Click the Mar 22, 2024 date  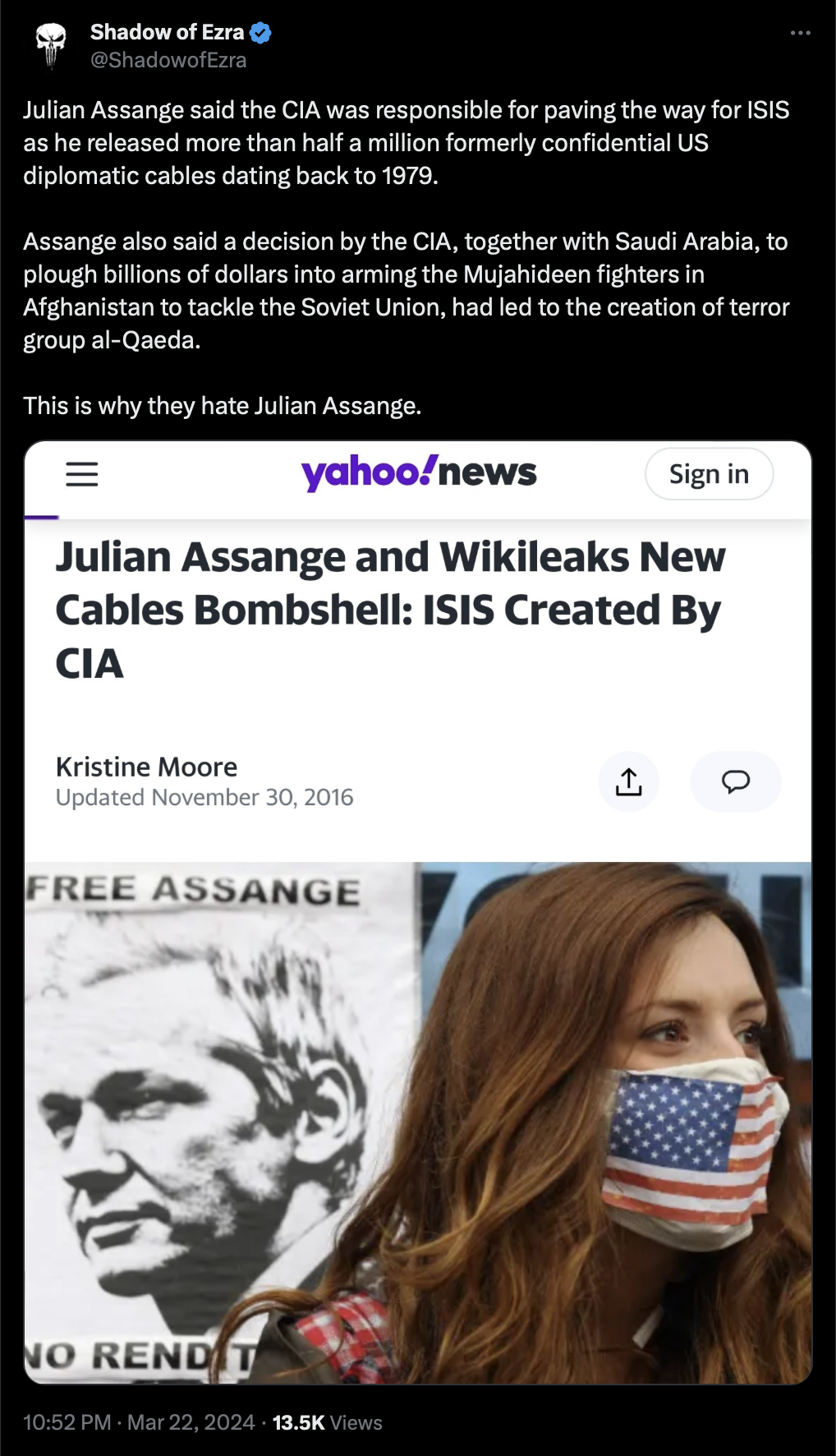coord(191,1422)
